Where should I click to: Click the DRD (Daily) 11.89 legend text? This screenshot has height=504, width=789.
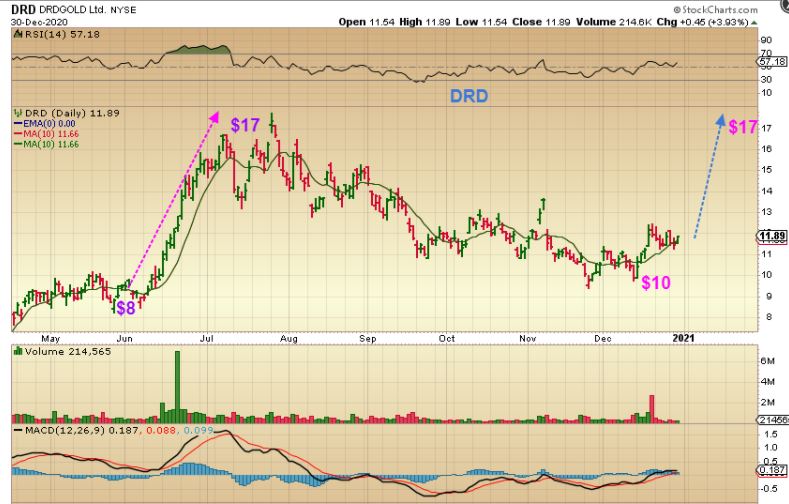[x=72, y=113]
